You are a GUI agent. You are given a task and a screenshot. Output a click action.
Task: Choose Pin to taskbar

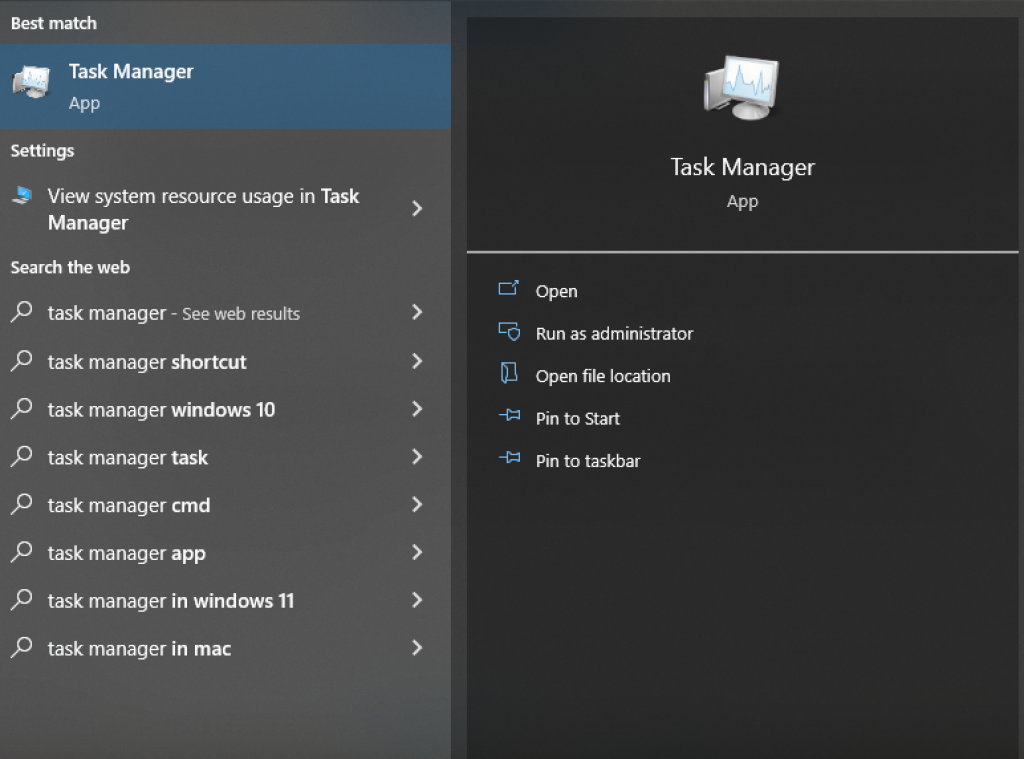588,461
